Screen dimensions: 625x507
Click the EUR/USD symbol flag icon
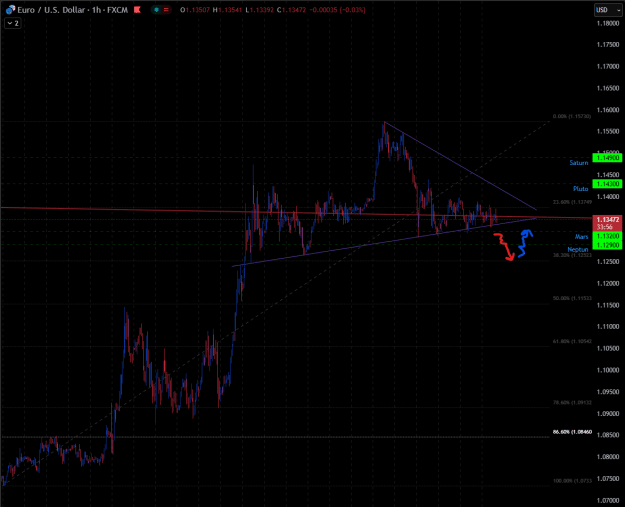(x=10, y=10)
